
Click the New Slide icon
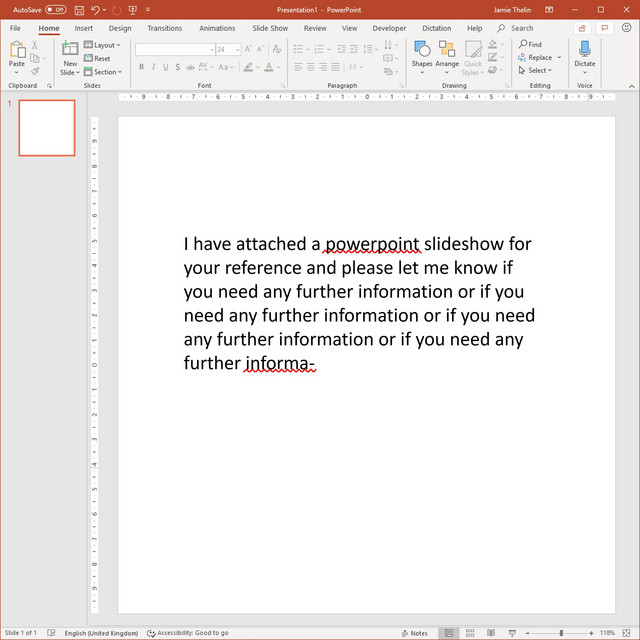[x=69, y=50]
